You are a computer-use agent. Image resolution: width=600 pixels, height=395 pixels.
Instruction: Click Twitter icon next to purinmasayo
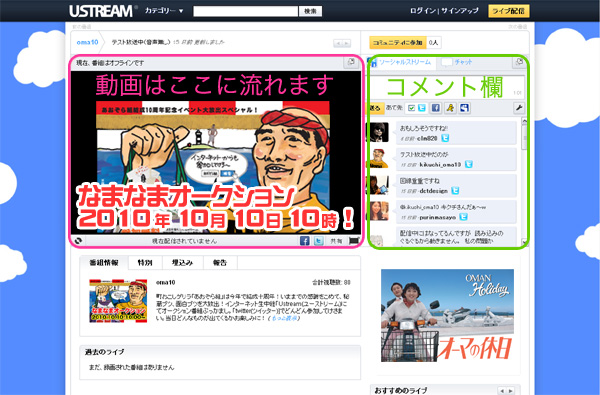[x=463, y=217]
